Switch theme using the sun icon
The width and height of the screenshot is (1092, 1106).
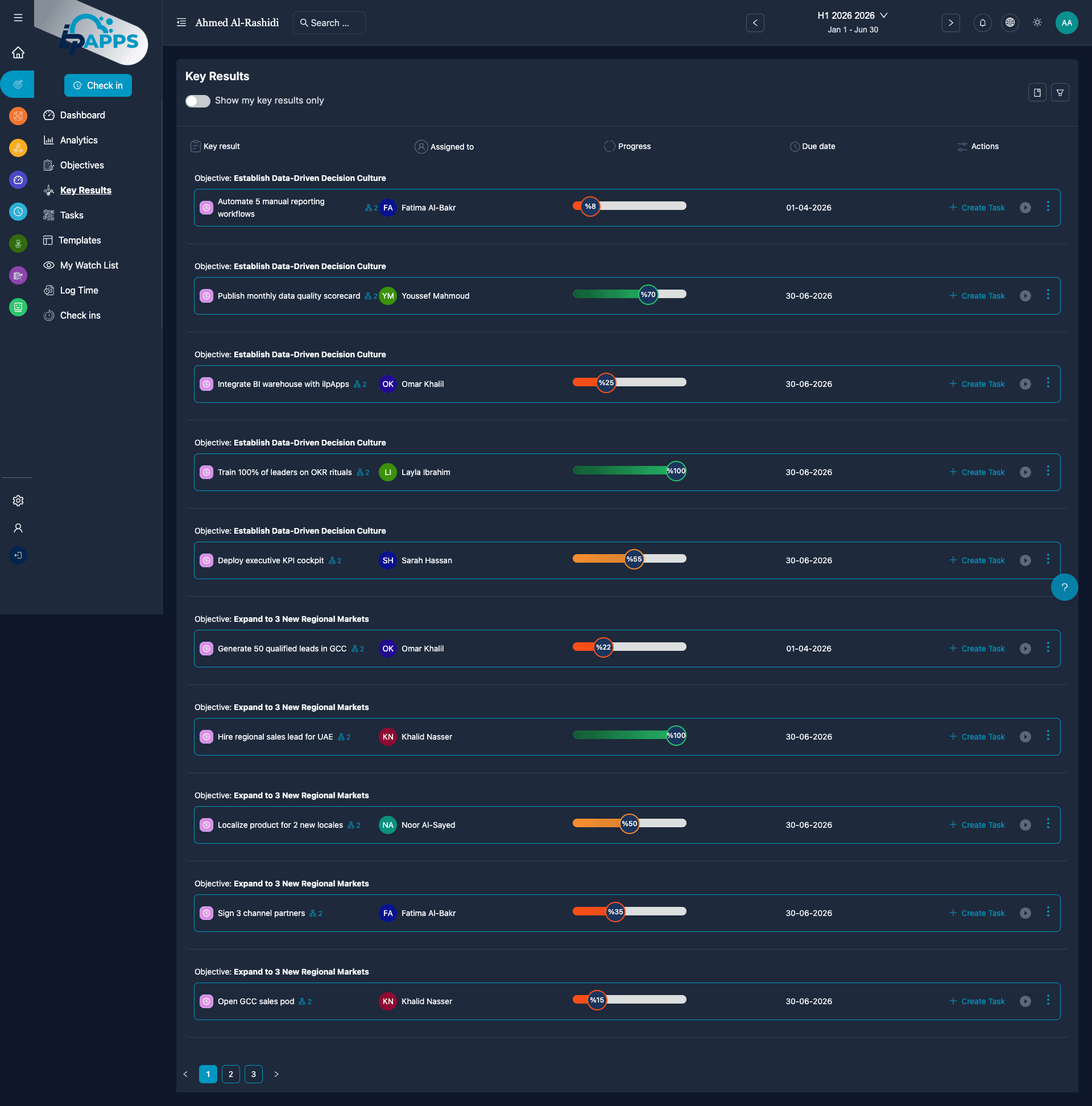(x=1037, y=23)
